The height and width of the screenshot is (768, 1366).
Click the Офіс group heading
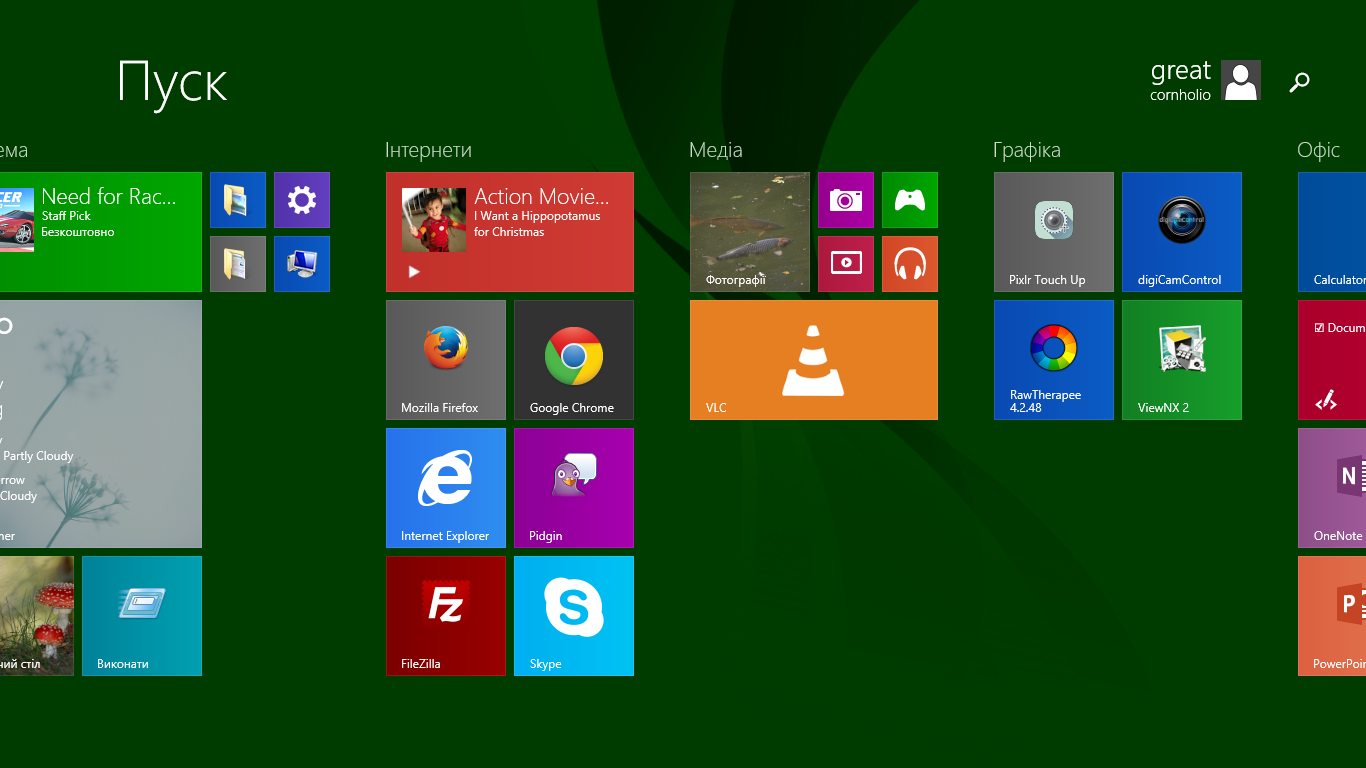click(1318, 150)
